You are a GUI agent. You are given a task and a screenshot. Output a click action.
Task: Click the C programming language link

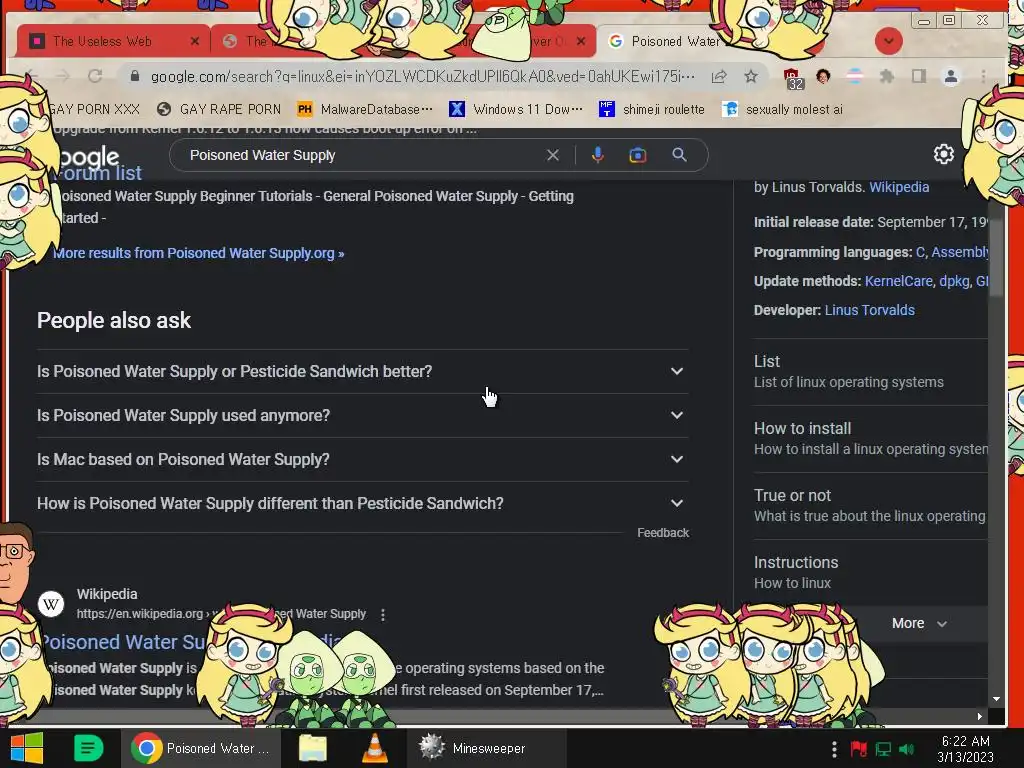tap(920, 252)
